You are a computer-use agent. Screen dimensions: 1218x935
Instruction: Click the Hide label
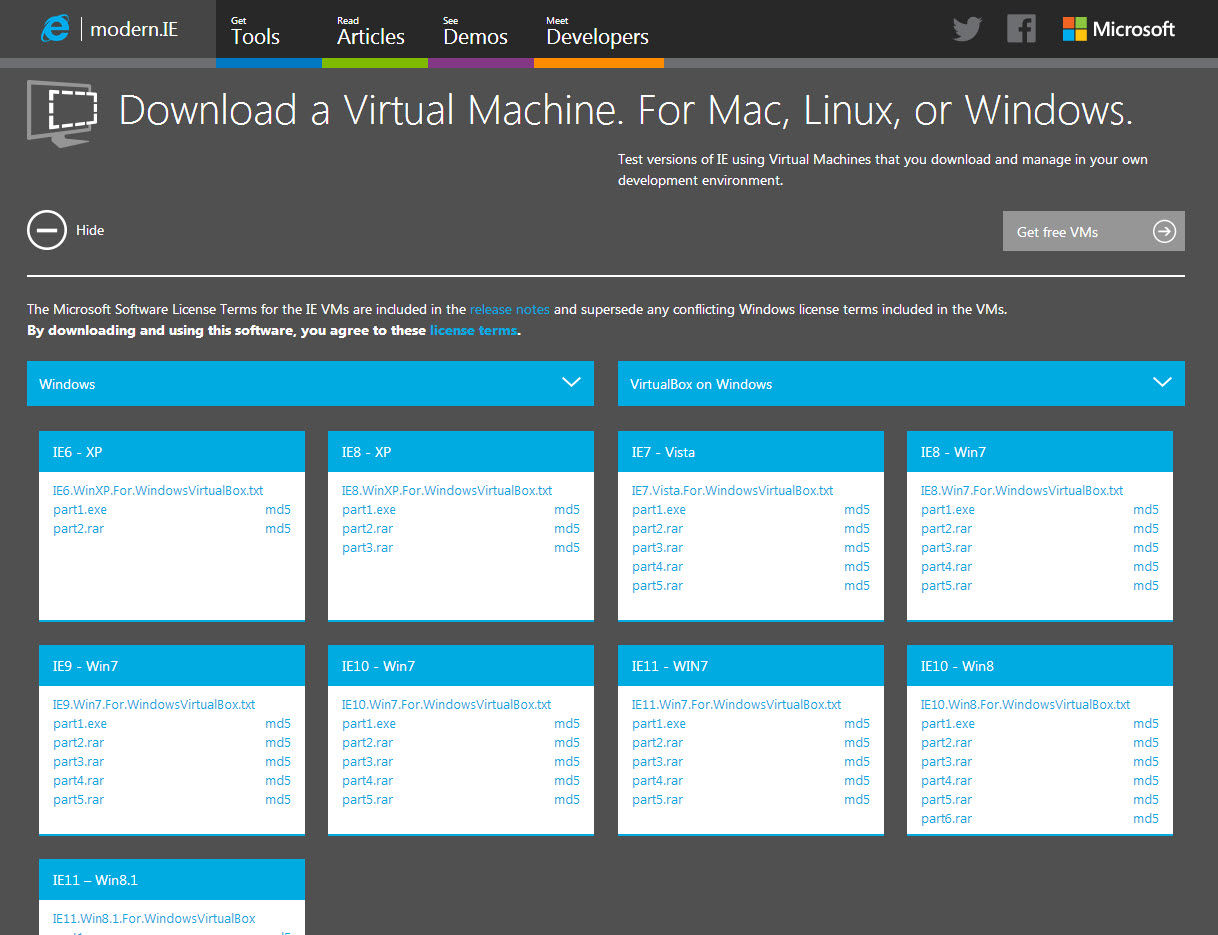pyautogui.click(x=90, y=230)
